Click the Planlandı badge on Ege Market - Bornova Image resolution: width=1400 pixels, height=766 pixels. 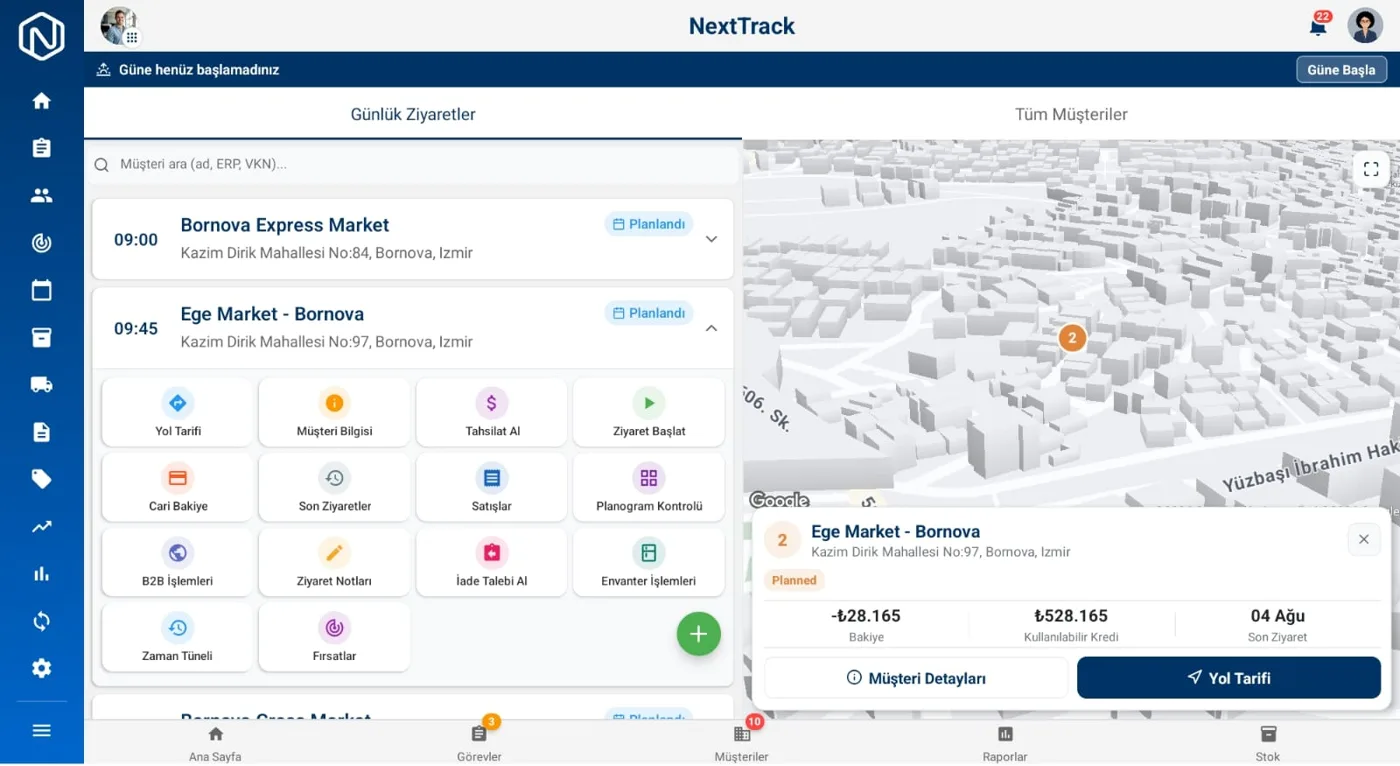point(649,313)
